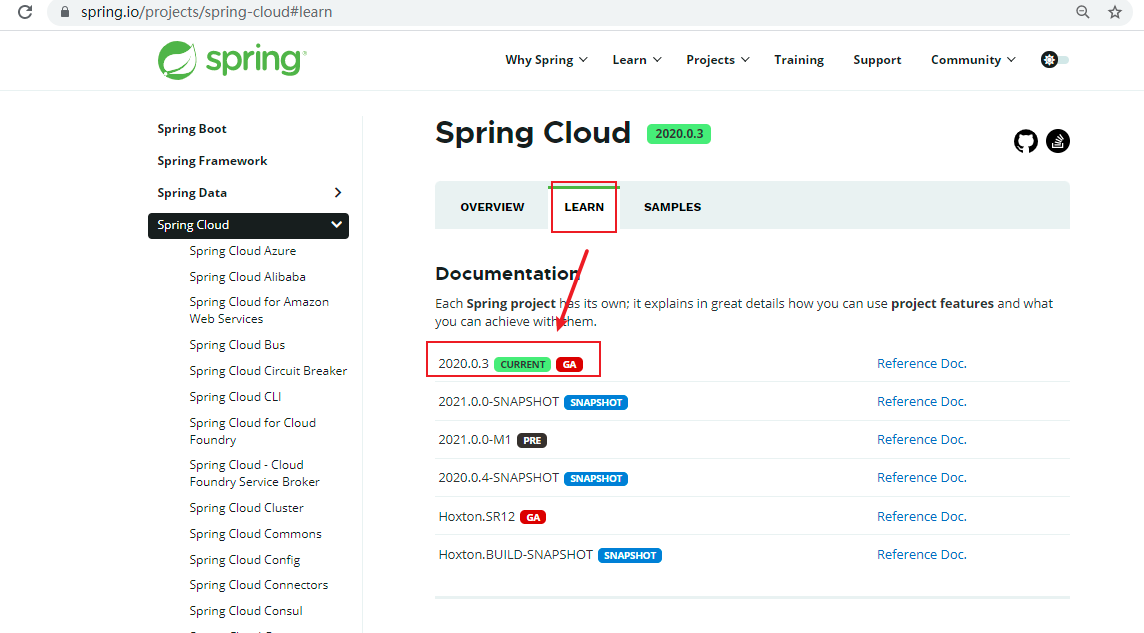The image size is (1144, 633).
Task: Open Spring Boot in the sidebar
Action: [192, 129]
